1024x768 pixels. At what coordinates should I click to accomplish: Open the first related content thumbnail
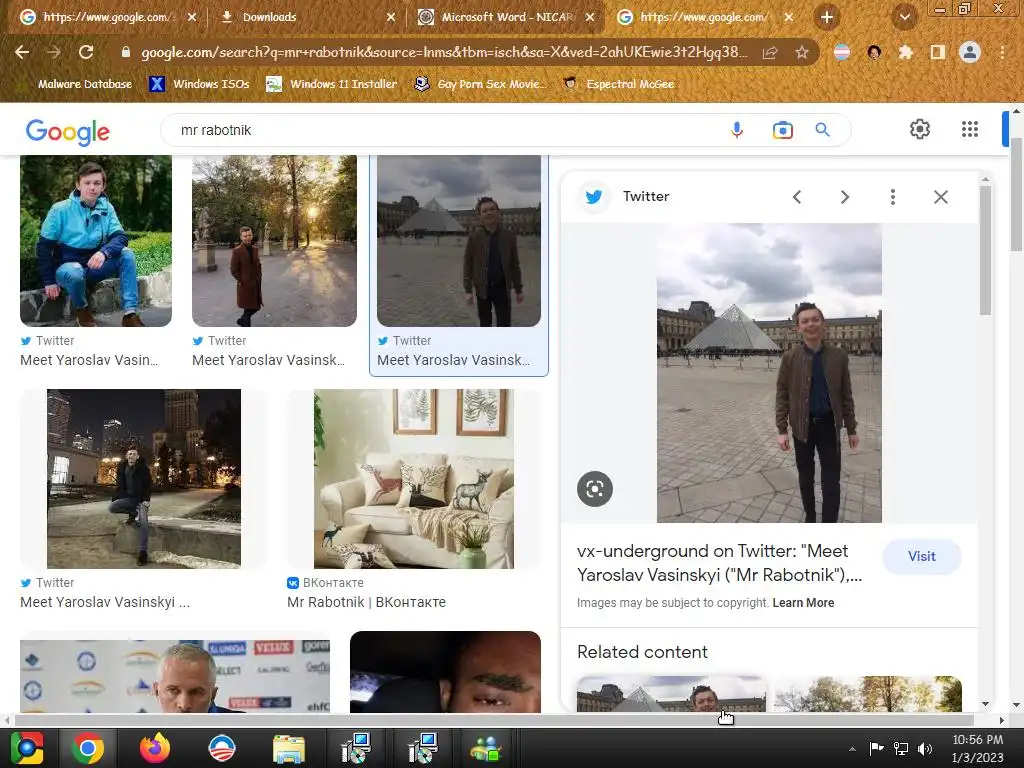671,694
